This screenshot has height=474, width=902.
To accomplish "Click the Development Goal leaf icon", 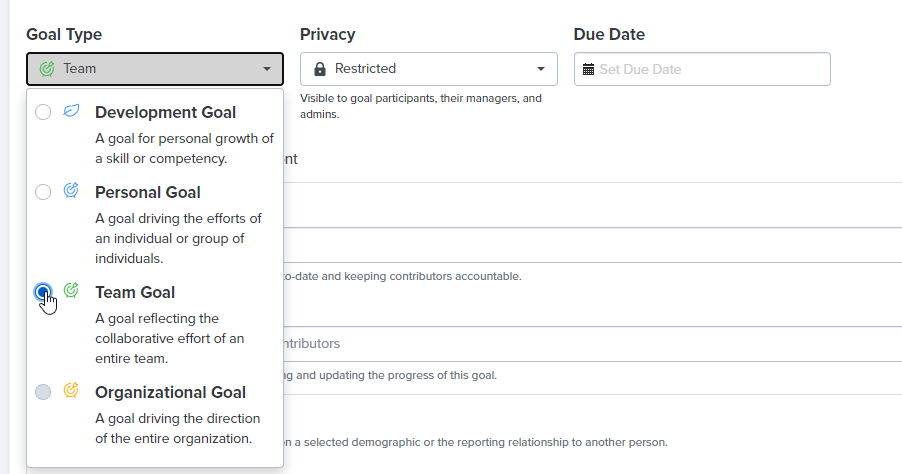I will tap(71, 110).
